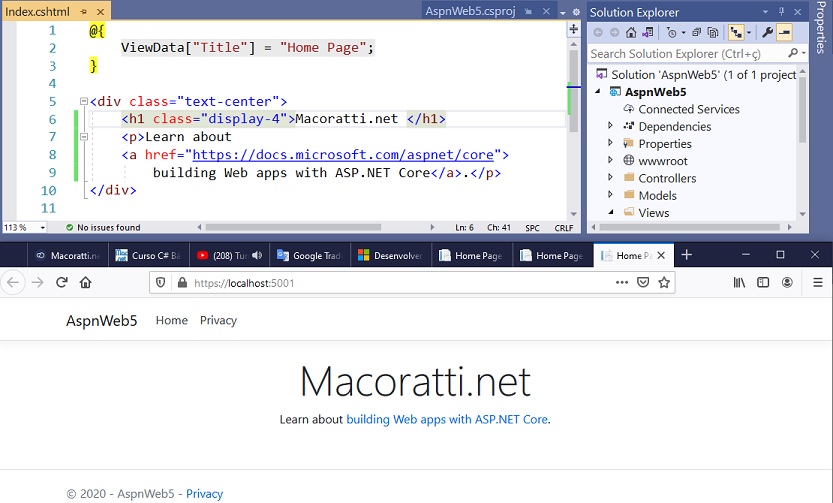This screenshot has height=503, width=833.
Task: Collapse the p block outline at line 7
Action: (x=83, y=137)
